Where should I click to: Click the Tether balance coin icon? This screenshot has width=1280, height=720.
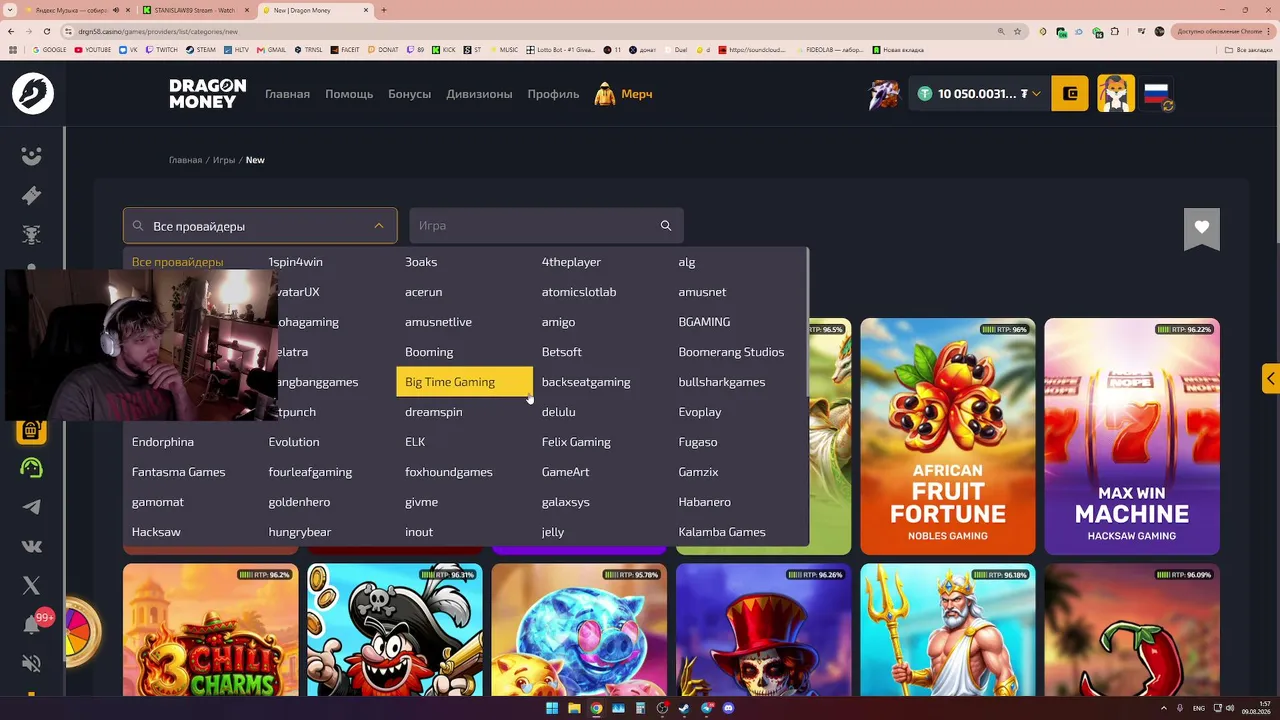[925, 94]
